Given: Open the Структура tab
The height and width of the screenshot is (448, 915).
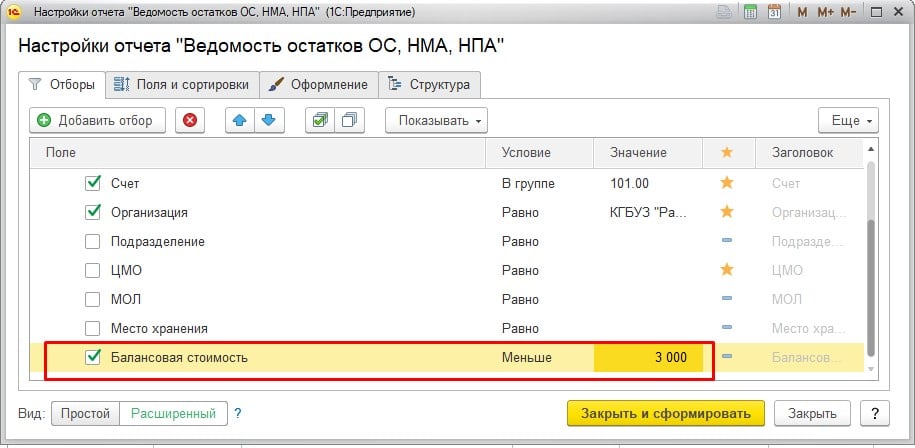Looking at the screenshot, I should point(429,84).
